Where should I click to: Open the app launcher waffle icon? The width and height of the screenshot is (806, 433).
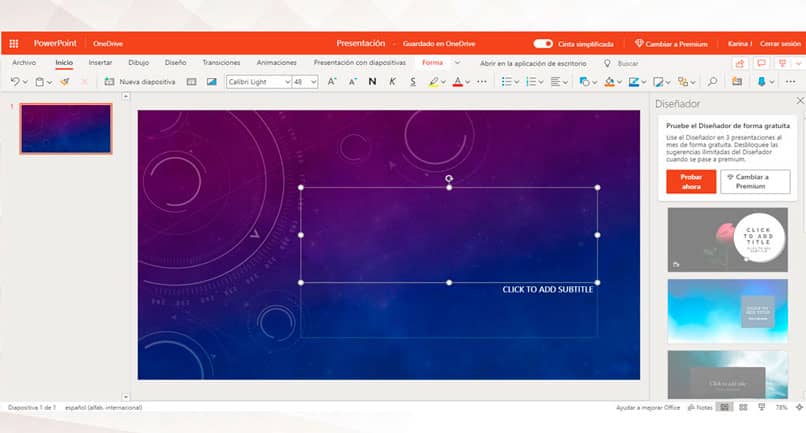pos(14,44)
